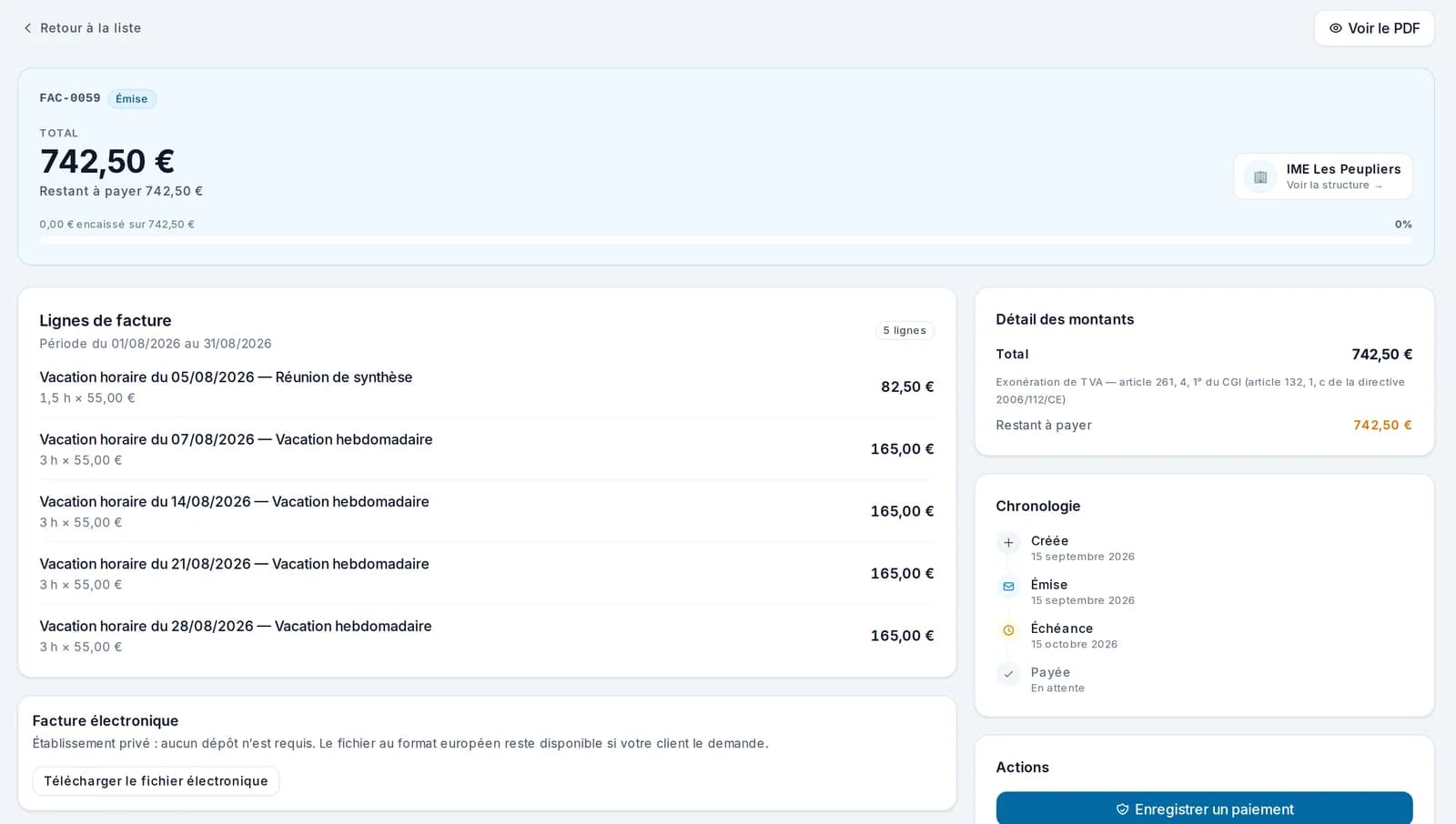Click invoice number FAC-0059
Viewport: 1456px width, 824px height.
point(70,98)
